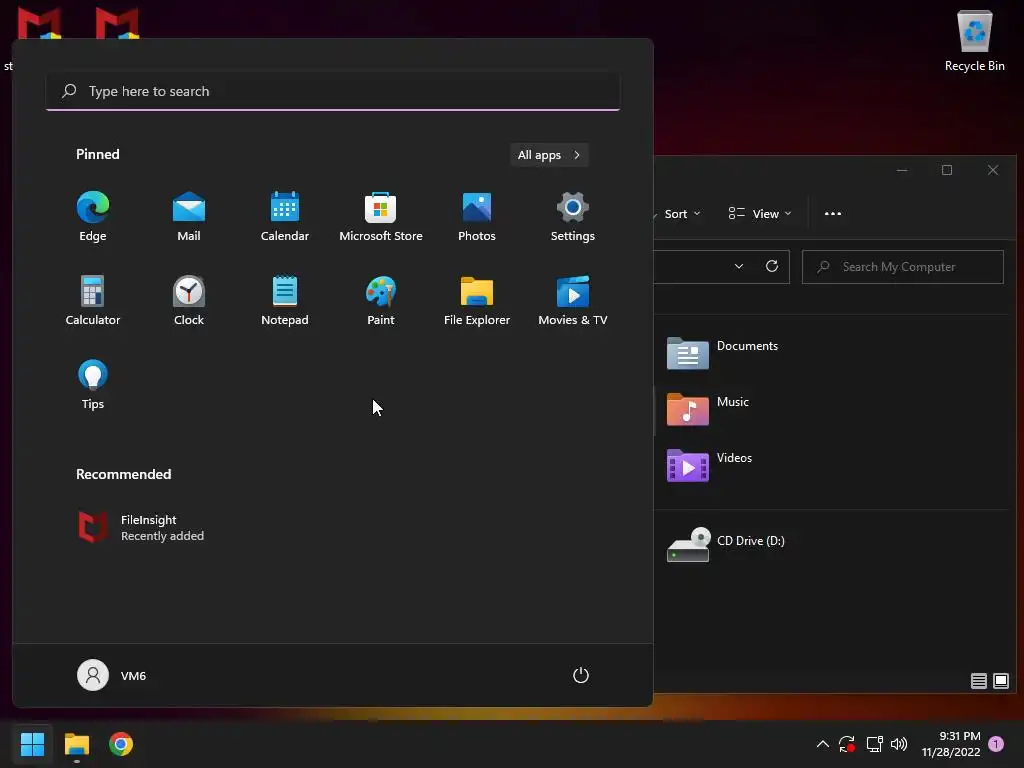The width and height of the screenshot is (1024, 768).
Task: Open network status tray icon
Action: [x=874, y=744]
